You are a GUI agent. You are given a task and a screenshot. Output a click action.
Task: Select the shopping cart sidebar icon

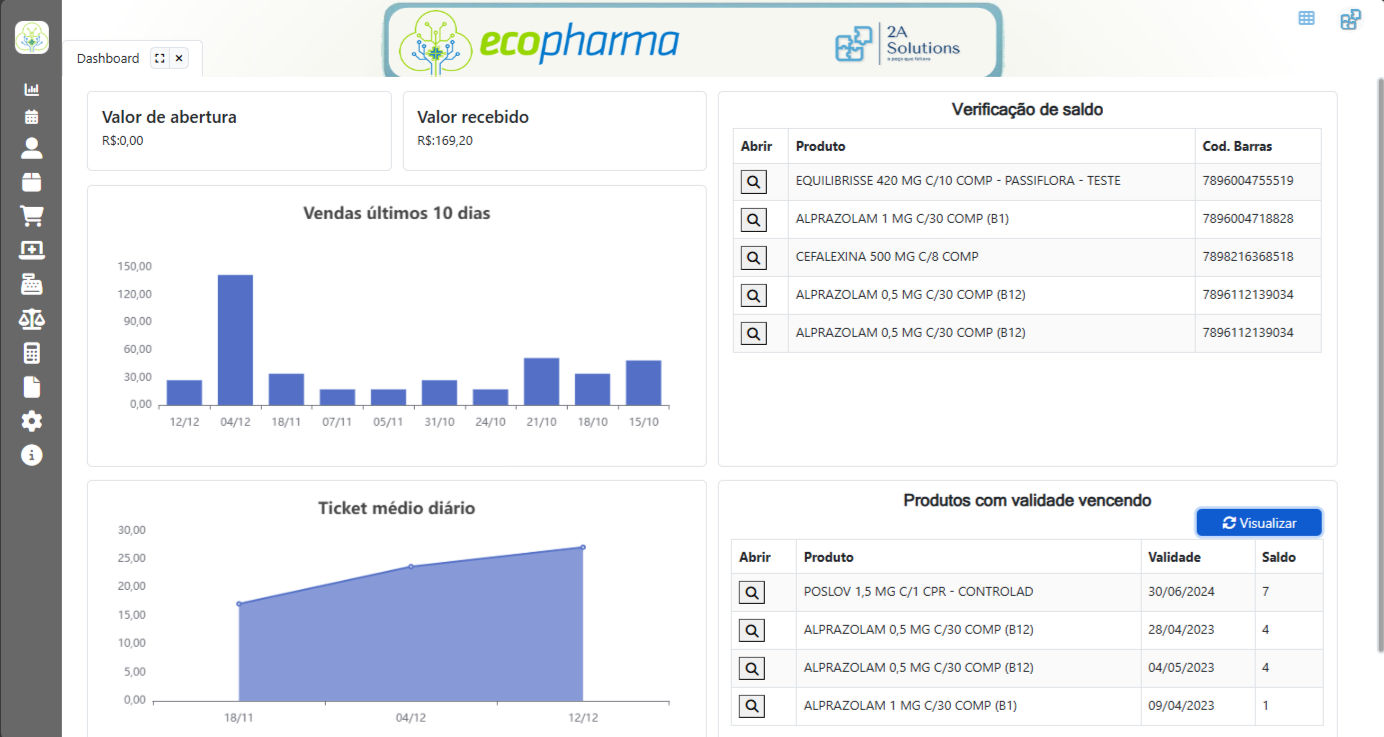coord(32,216)
